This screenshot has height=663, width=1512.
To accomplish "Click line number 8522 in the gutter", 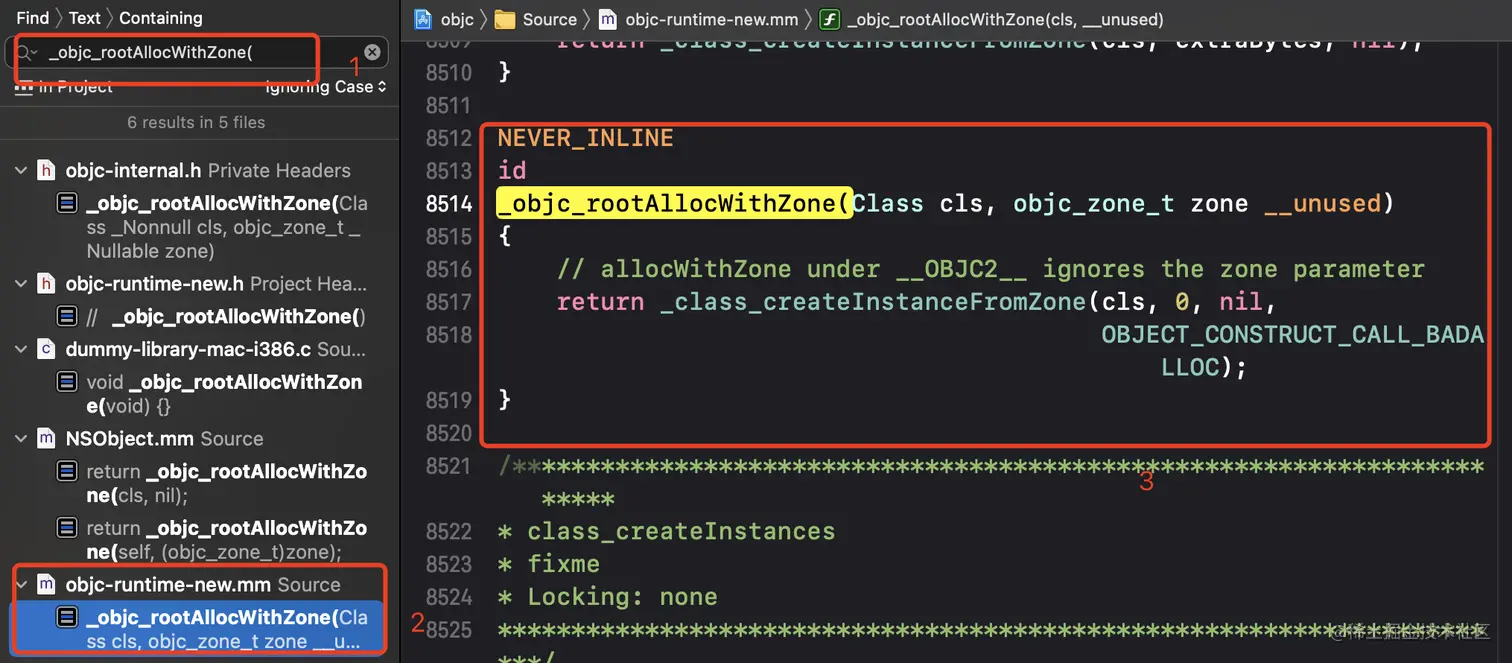I will [x=448, y=531].
